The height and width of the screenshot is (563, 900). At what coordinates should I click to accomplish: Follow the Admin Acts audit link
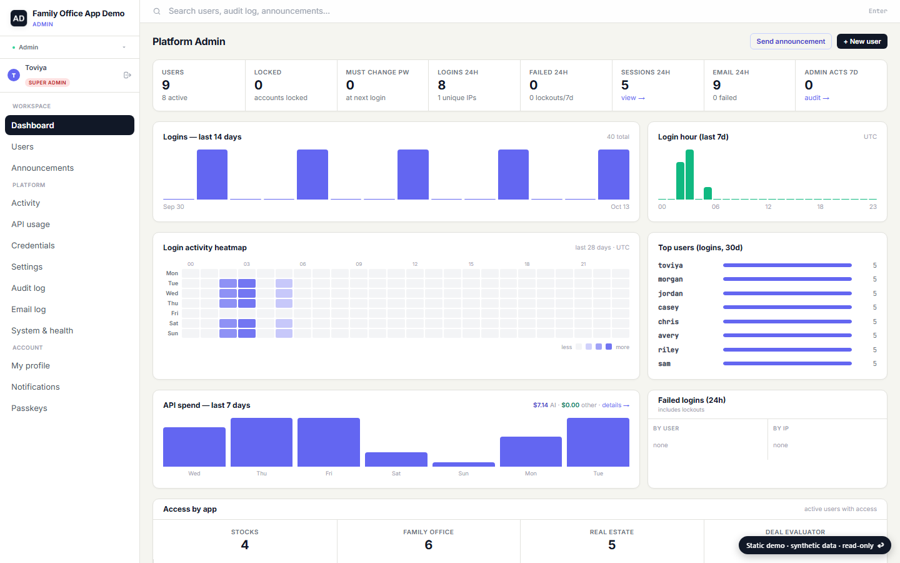click(816, 98)
